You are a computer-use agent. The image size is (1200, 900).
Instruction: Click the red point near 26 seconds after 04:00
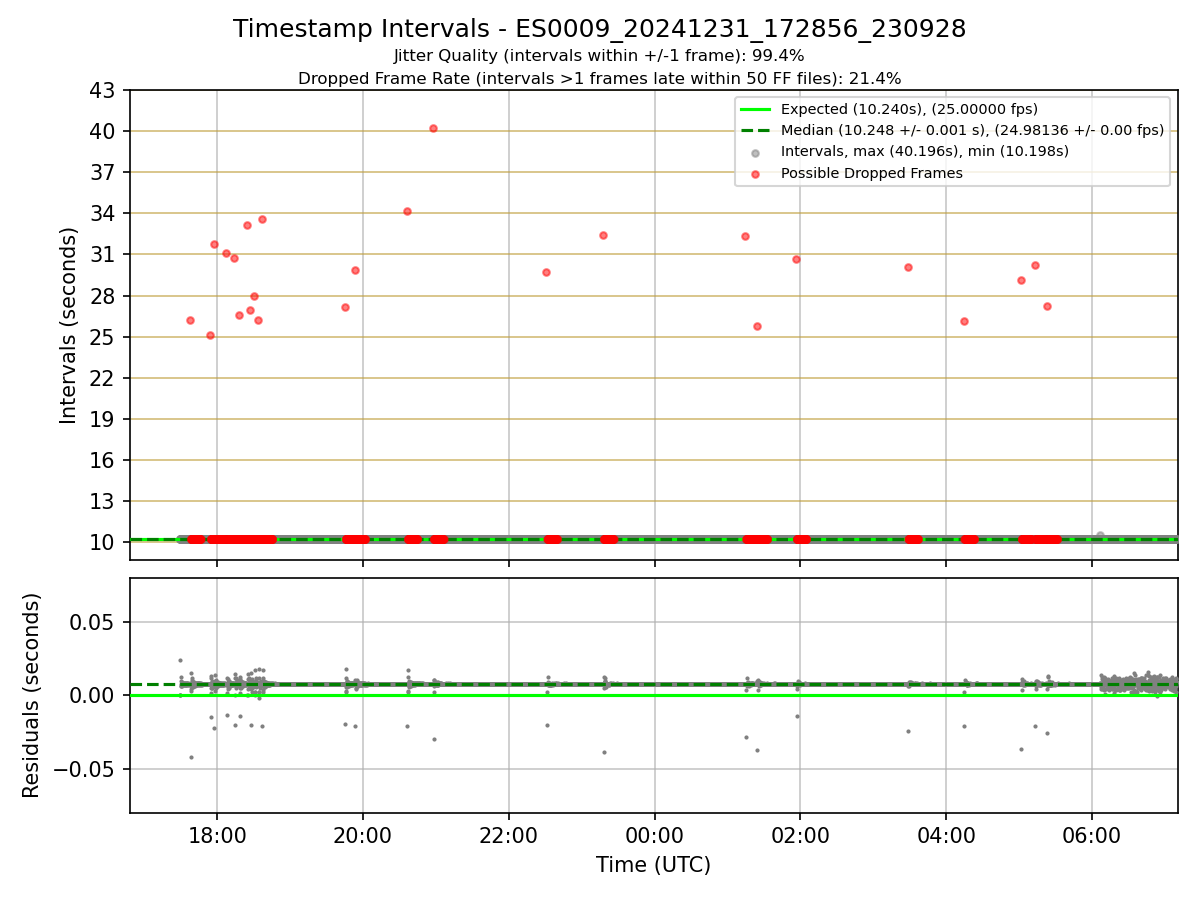pyautogui.click(x=964, y=321)
